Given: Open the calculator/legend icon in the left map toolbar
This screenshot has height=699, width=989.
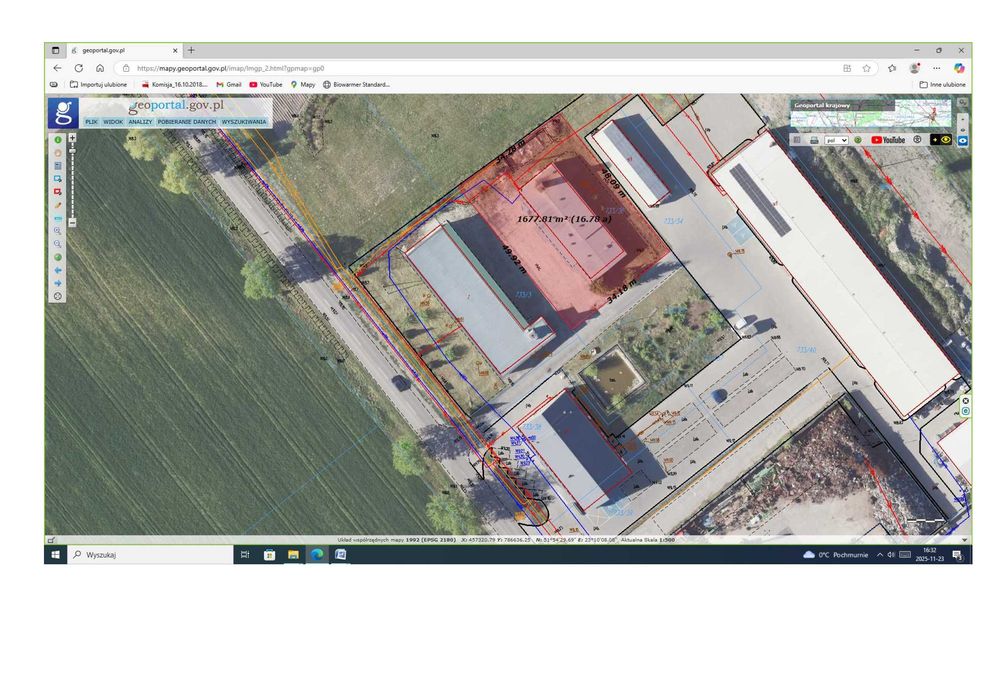Looking at the screenshot, I should pos(58,165).
